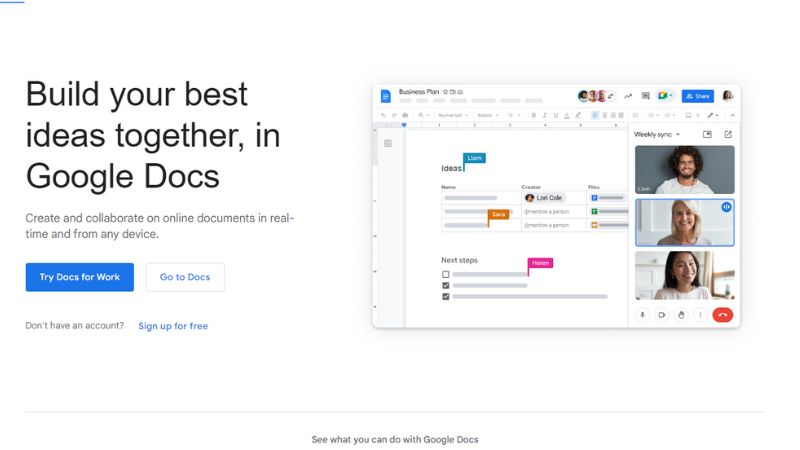Open the text color tool

[x=567, y=116]
